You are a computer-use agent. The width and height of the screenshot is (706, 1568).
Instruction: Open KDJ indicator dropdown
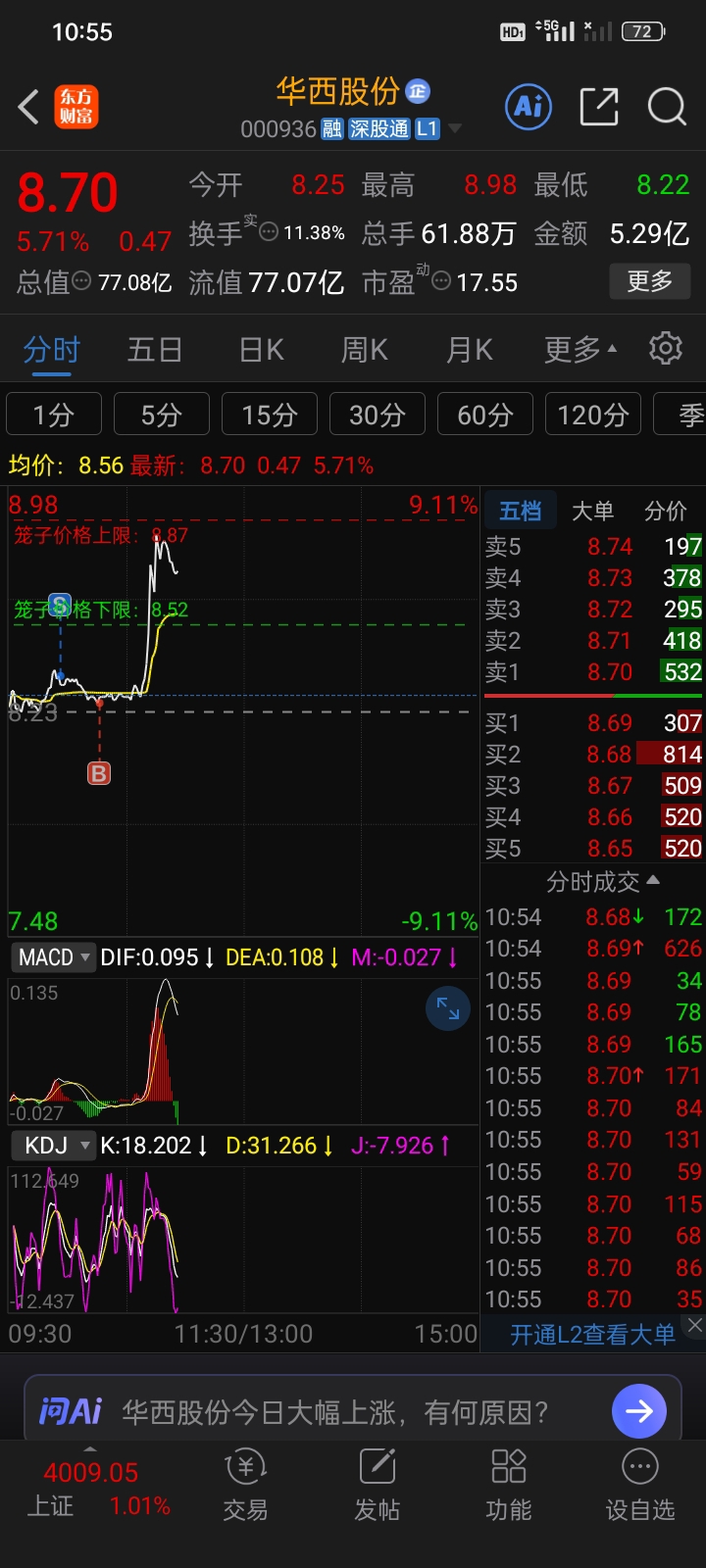pos(54,1146)
